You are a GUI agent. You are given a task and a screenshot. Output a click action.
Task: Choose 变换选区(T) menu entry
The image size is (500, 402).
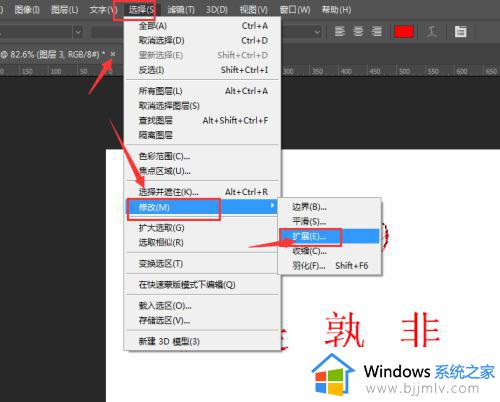[x=203, y=264]
